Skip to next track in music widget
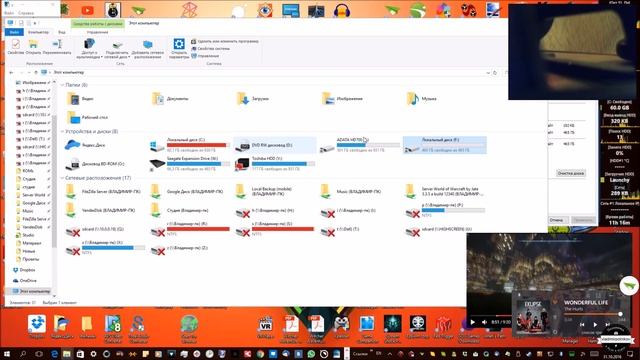This screenshot has height=360, width=640. tap(608, 324)
